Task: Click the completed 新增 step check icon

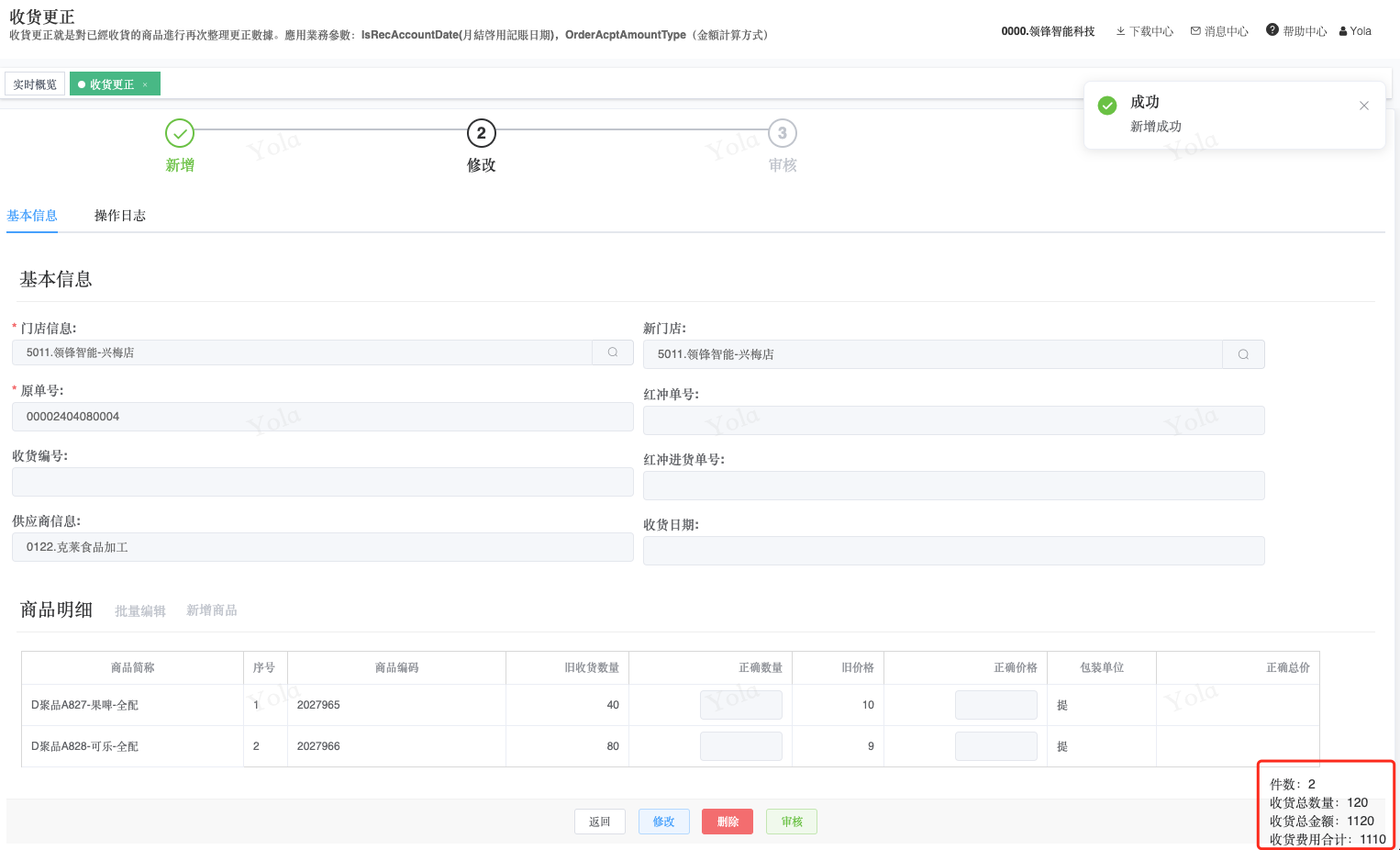Action: (180, 133)
